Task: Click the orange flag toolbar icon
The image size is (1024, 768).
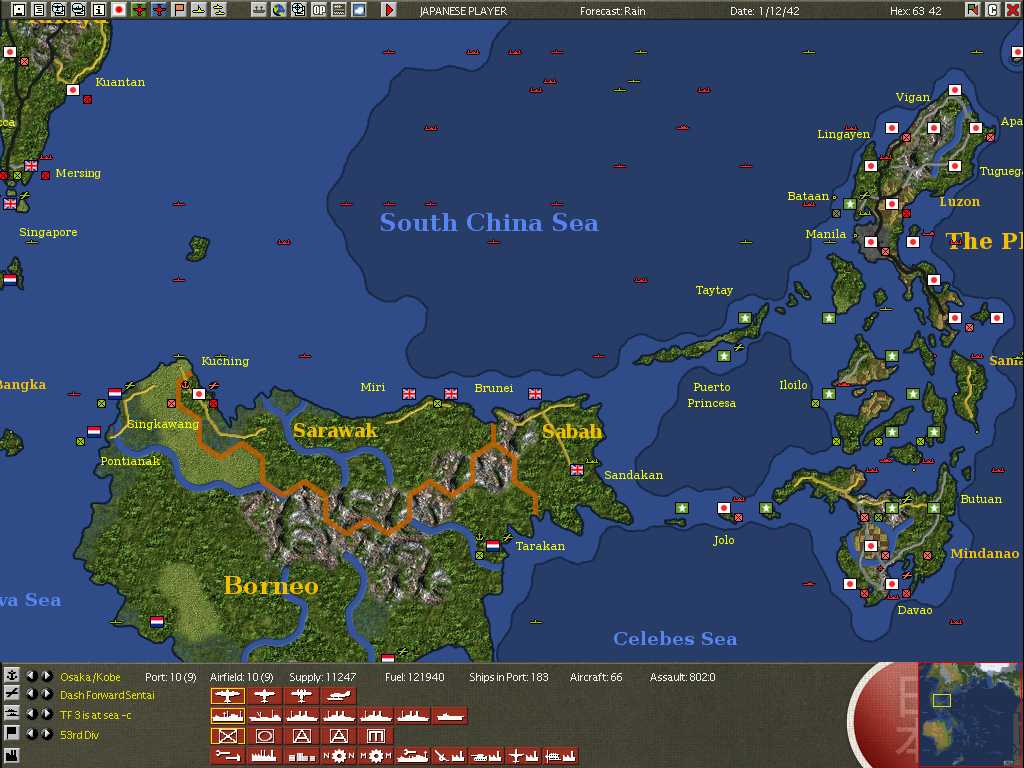Action: [x=179, y=10]
